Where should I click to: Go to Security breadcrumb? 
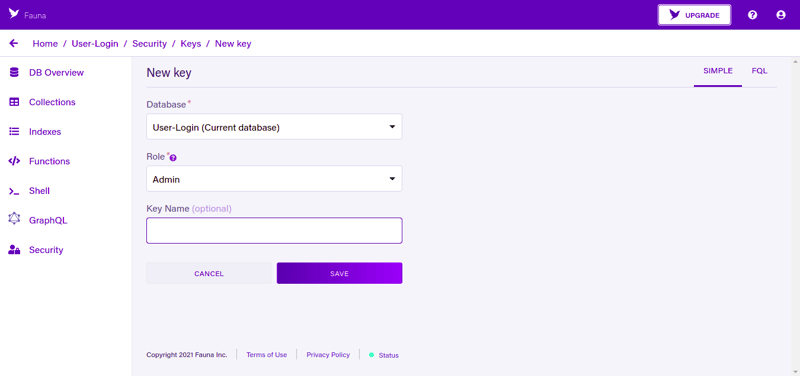pyautogui.click(x=149, y=44)
